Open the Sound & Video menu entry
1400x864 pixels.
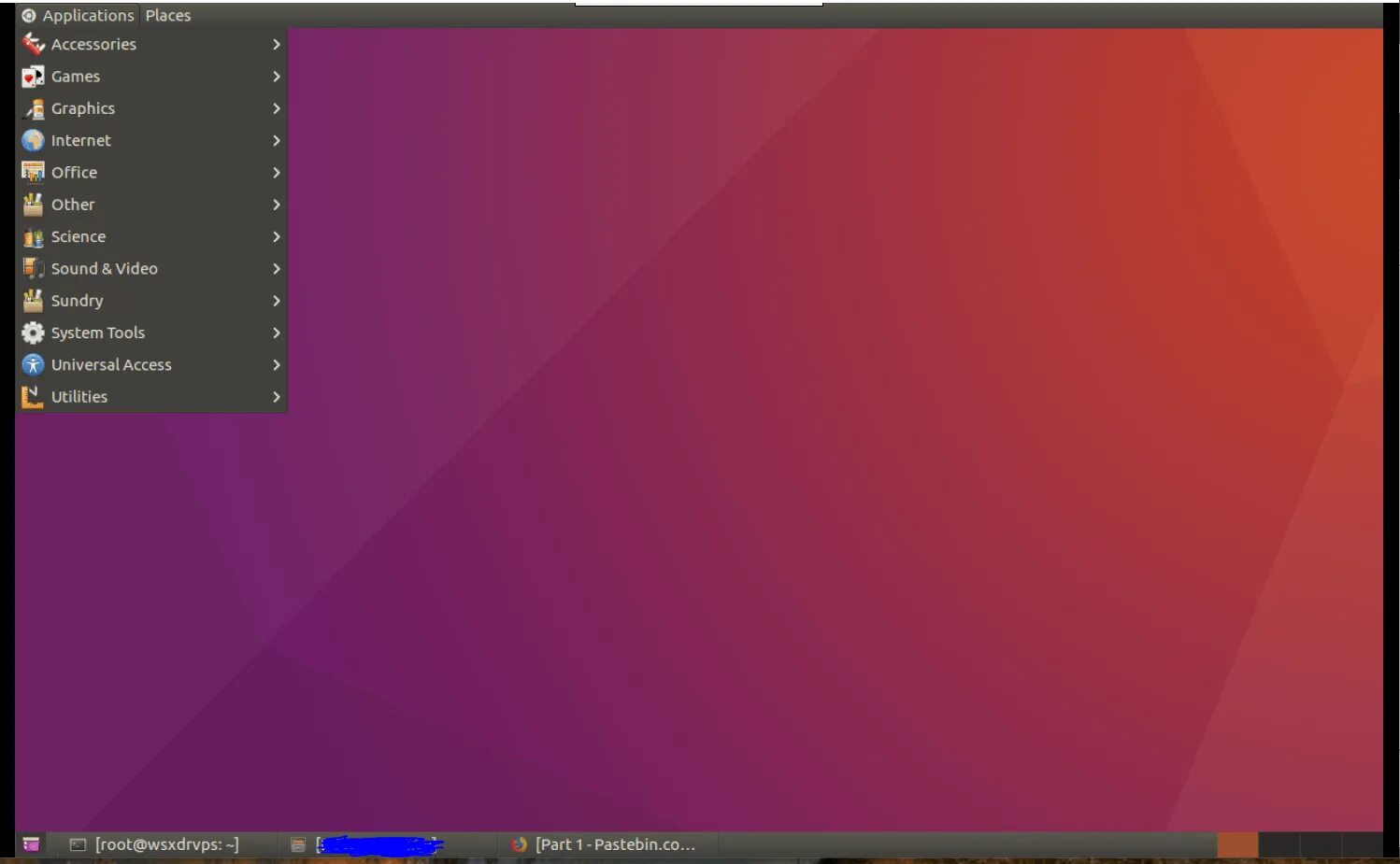pos(151,269)
